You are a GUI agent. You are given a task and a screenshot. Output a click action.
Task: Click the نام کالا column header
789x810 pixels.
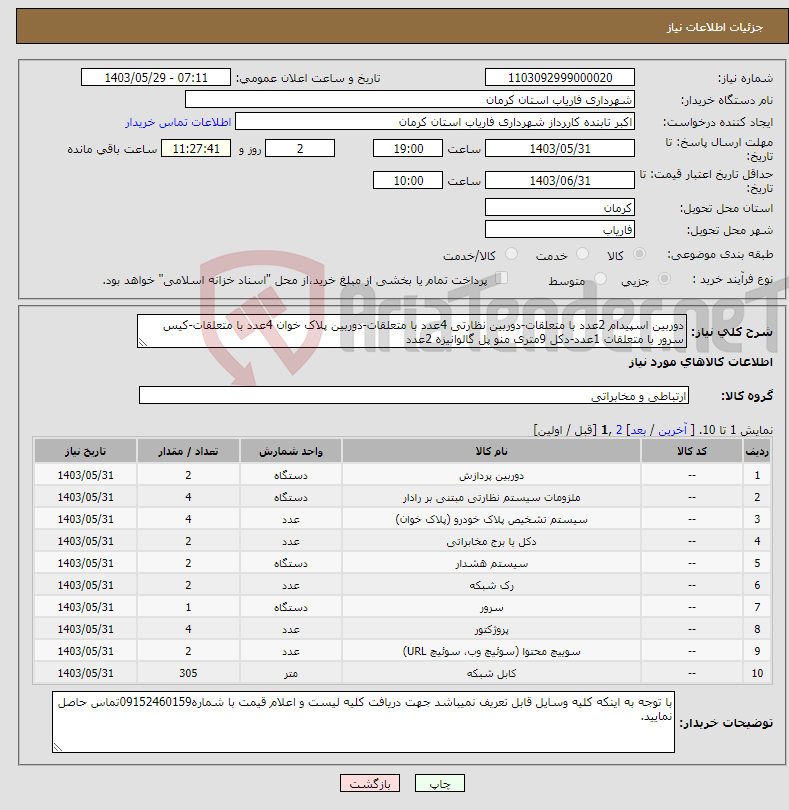point(491,451)
